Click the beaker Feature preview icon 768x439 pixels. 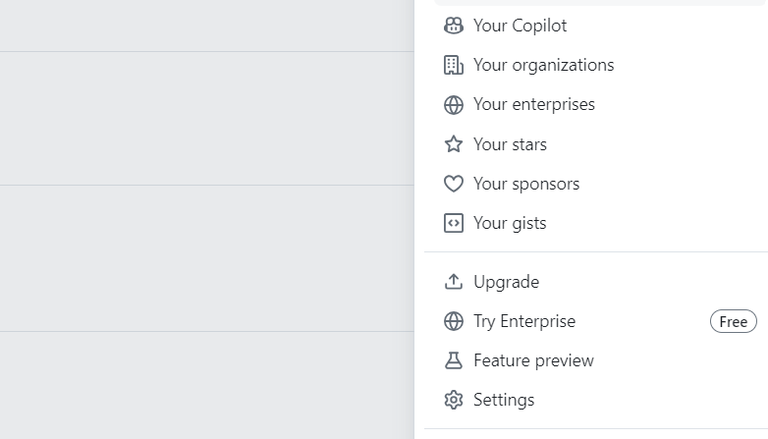pos(453,361)
